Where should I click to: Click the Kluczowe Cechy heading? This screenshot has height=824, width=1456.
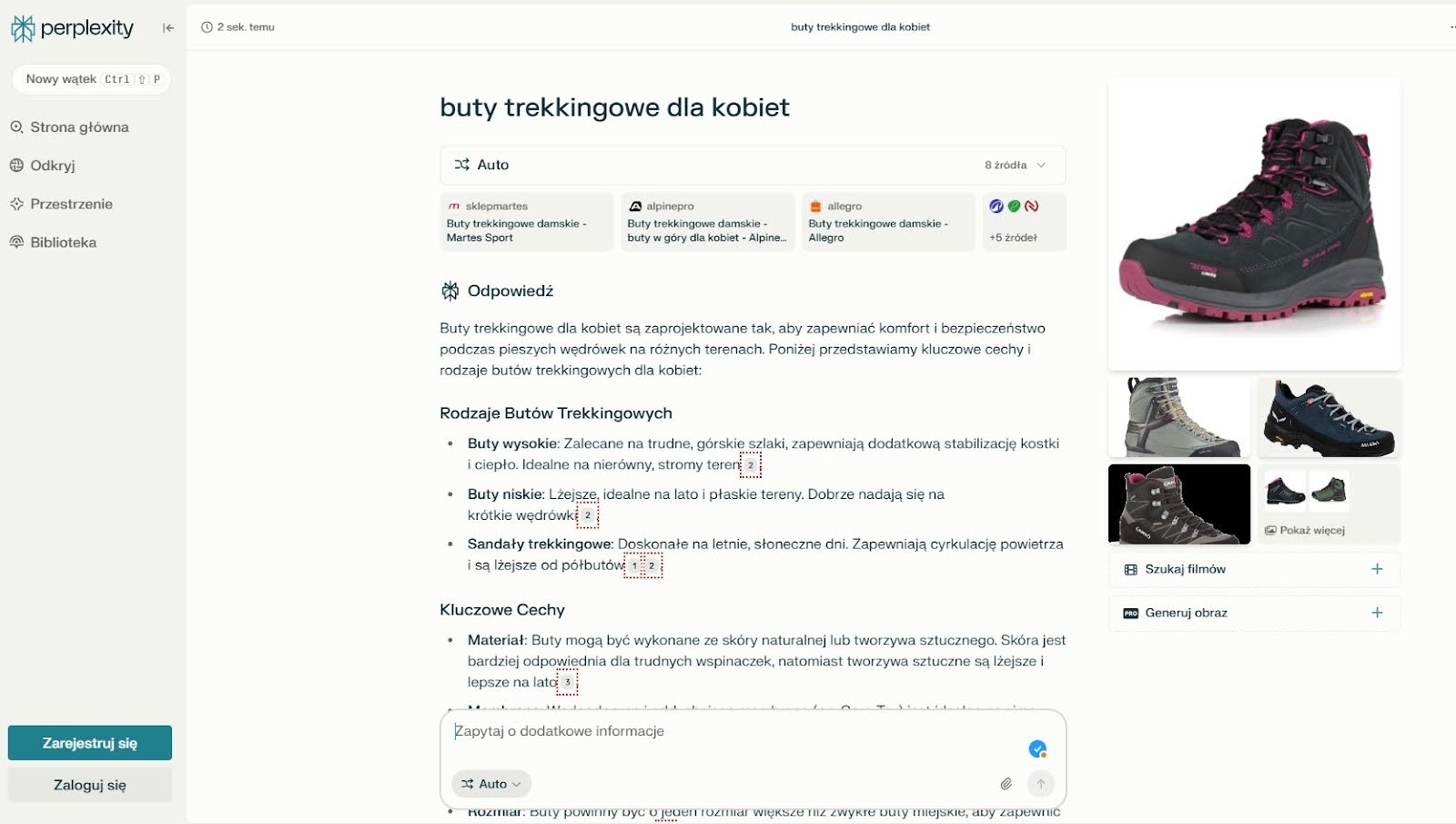coord(502,610)
